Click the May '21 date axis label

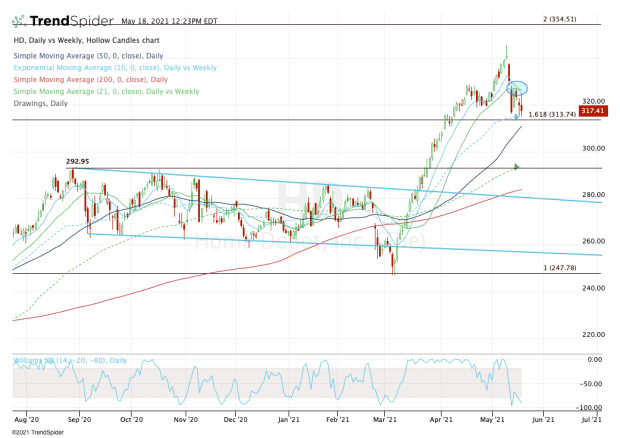click(492, 419)
